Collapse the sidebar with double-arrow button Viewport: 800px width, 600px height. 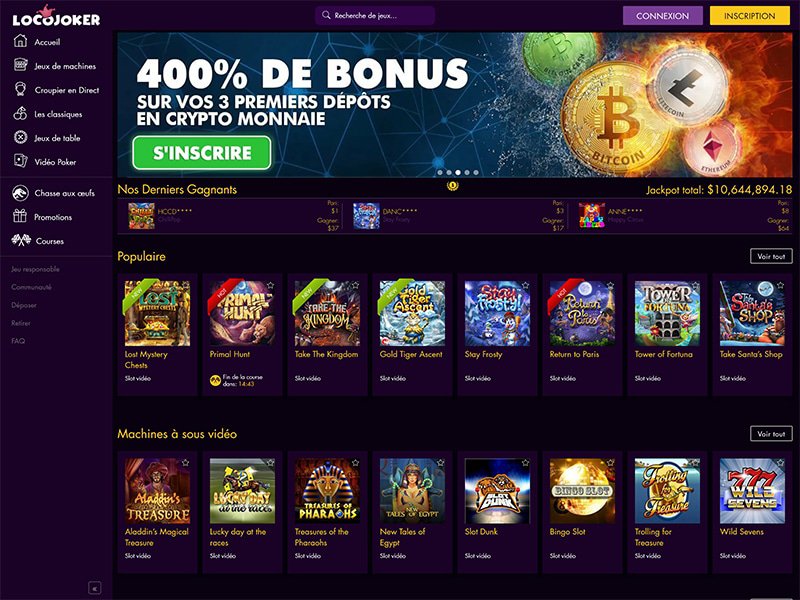(94, 588)
